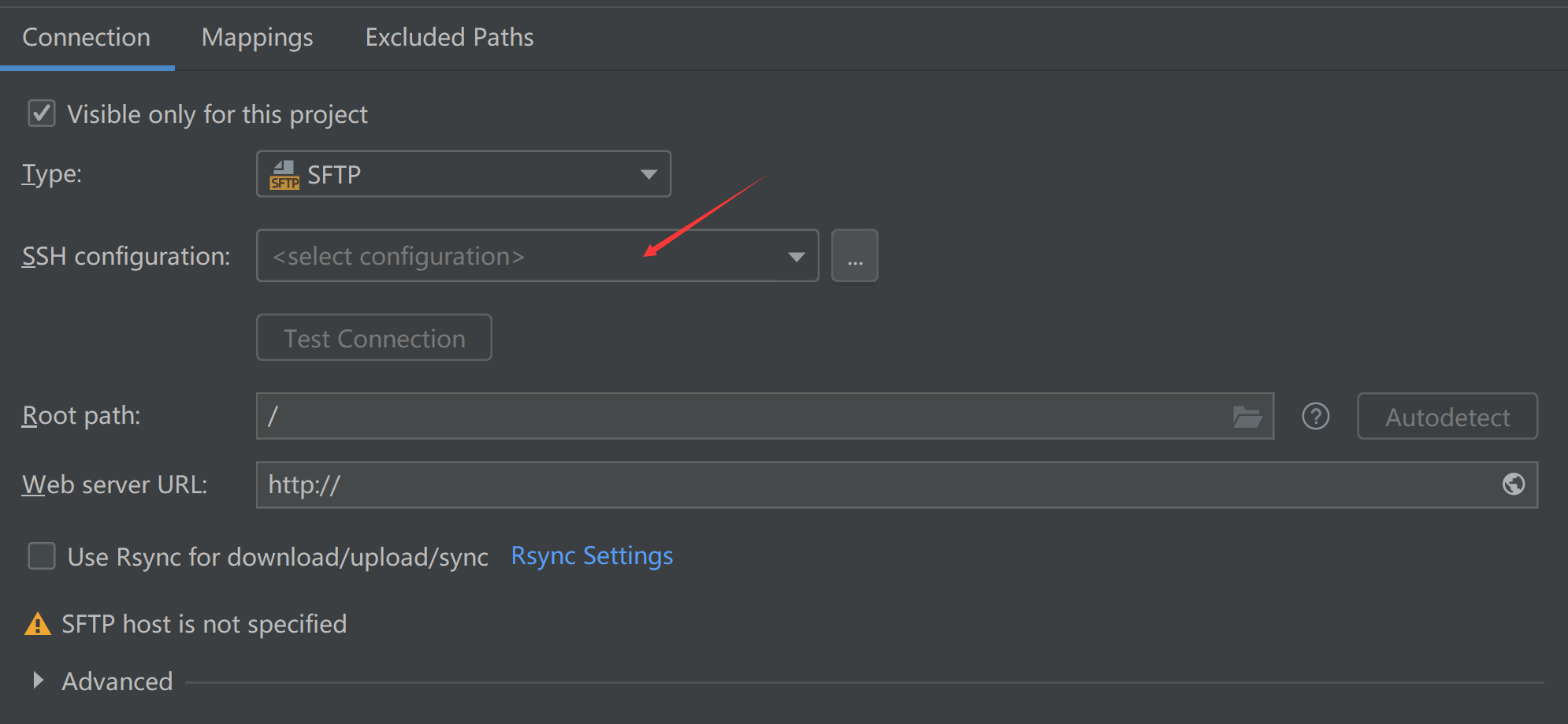Focus the Web server URL field
This screenshot has width=1568, height=724.
point(867,485)
